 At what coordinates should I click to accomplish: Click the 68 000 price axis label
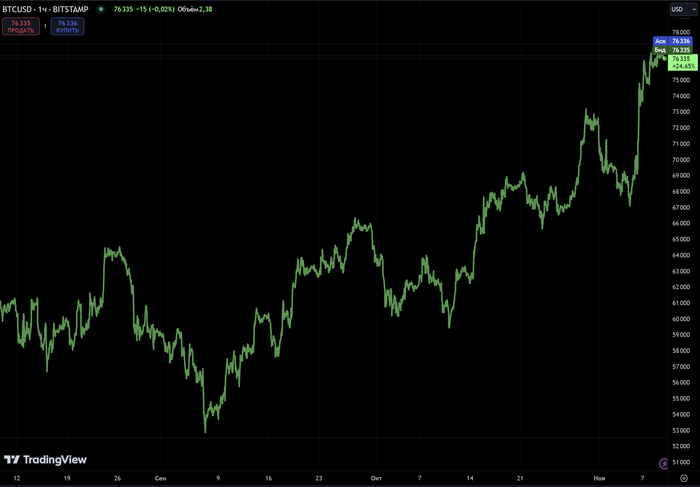tap(681, 191)
